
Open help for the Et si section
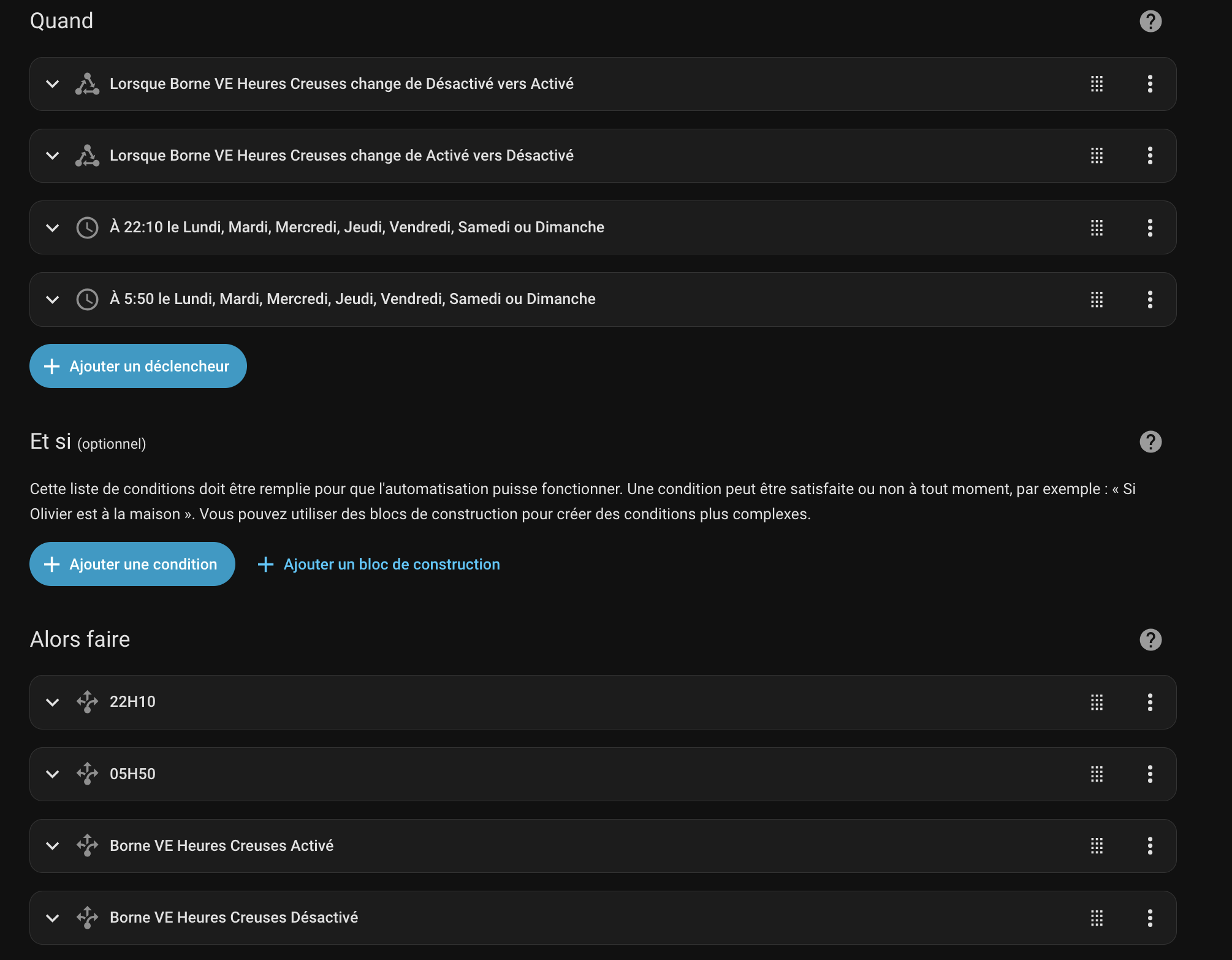point(1150,442)
